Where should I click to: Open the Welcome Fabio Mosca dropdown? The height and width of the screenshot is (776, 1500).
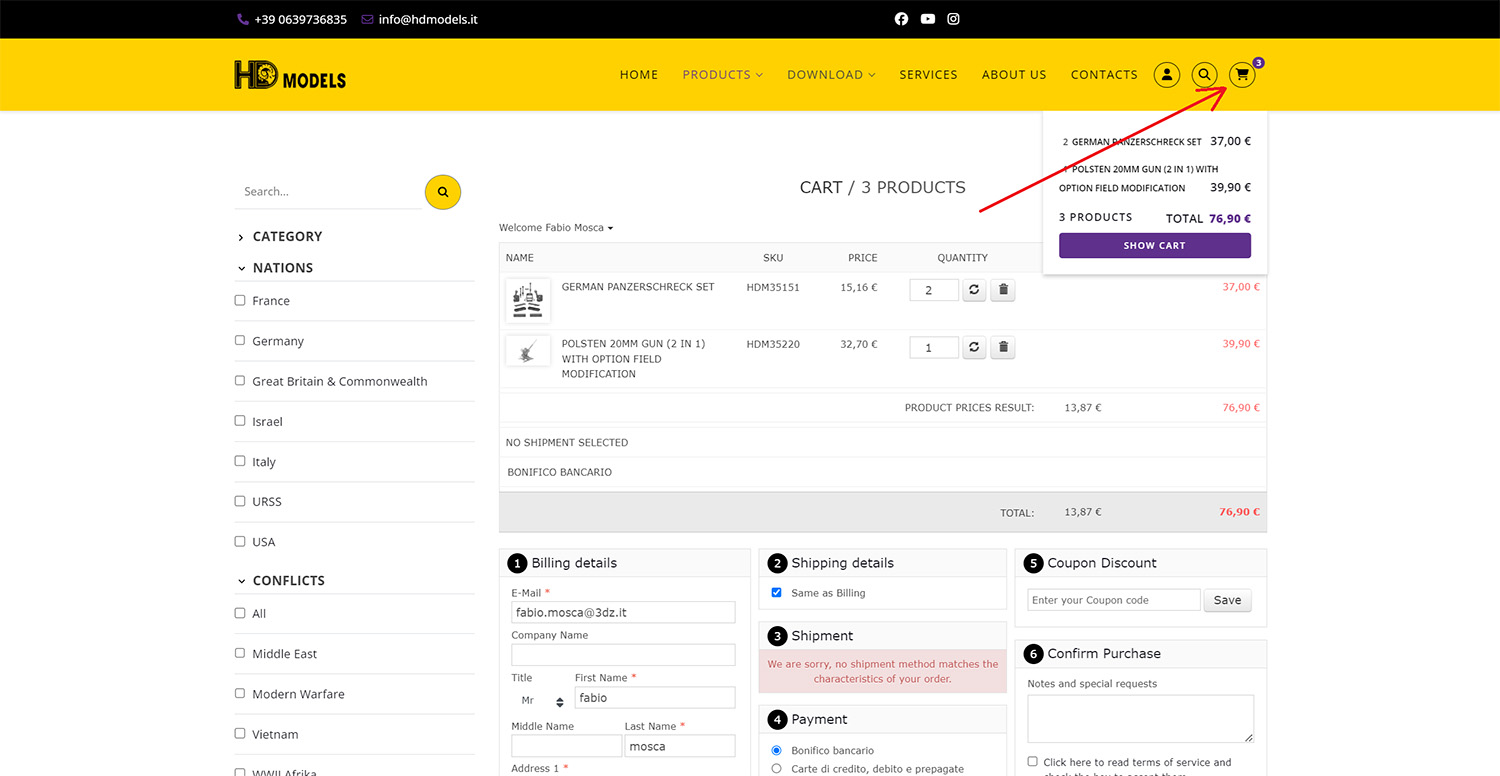click(556, 228)
